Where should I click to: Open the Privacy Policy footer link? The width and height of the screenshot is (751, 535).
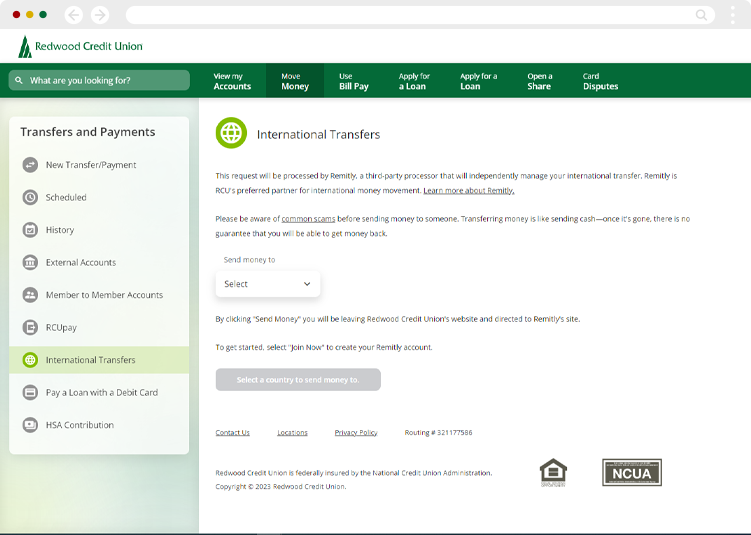point(356,433)
